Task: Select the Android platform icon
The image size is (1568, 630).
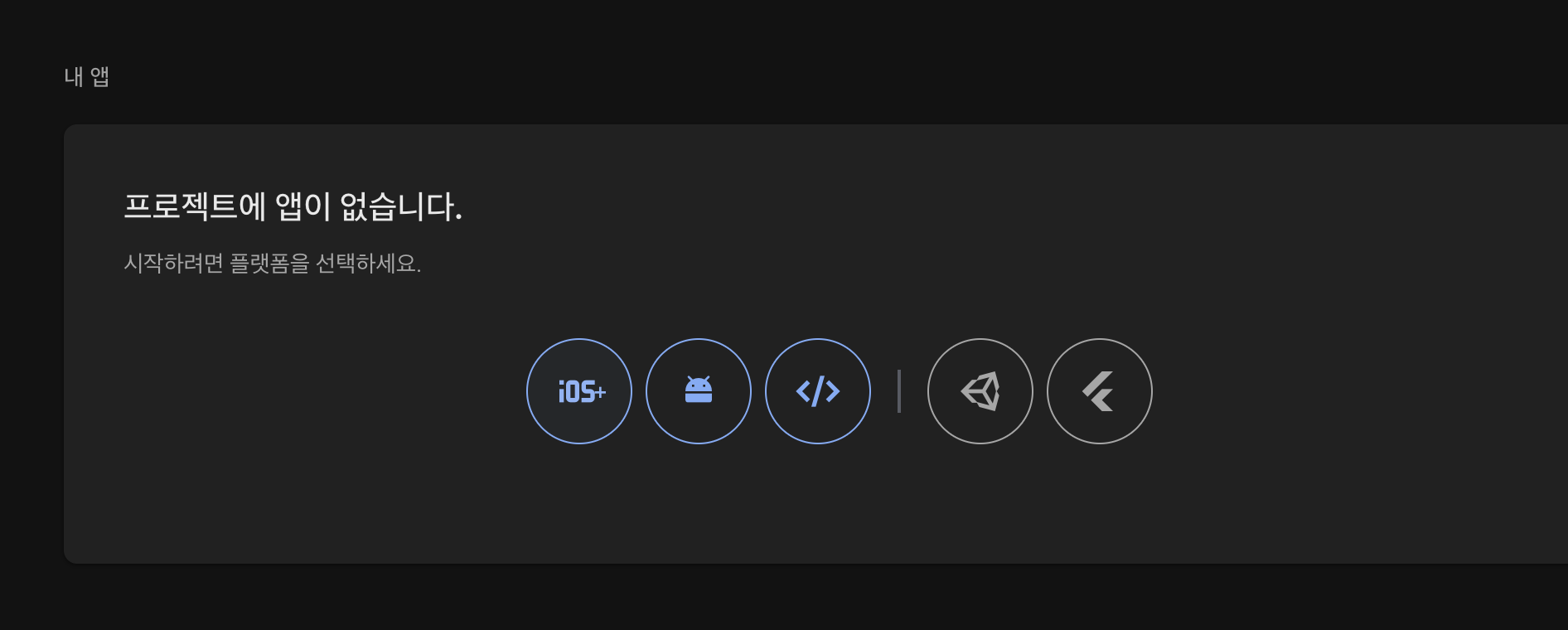Action: click(x=699, y=391)
